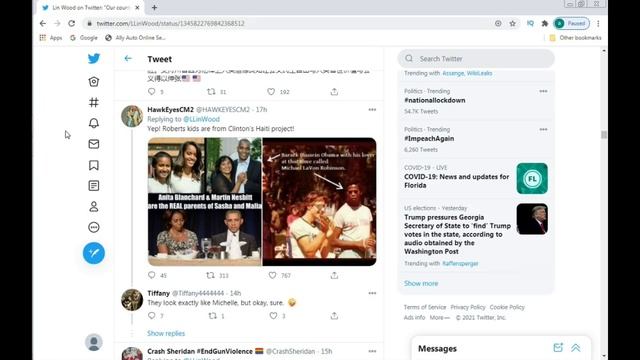The height and width of the screenshot is (360, 640).
Task: Open Privacy Policy link
Action: 468,307
